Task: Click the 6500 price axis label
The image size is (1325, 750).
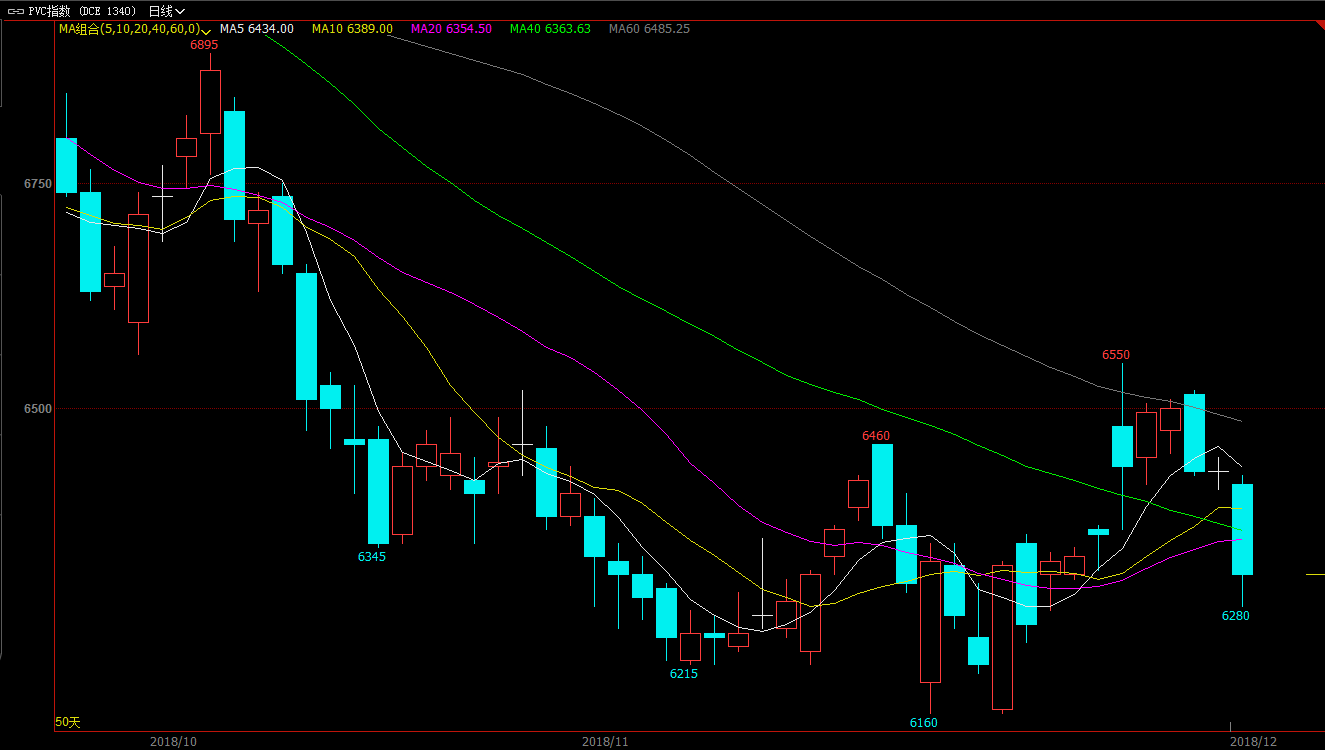Action: click(x=38, y=409)
